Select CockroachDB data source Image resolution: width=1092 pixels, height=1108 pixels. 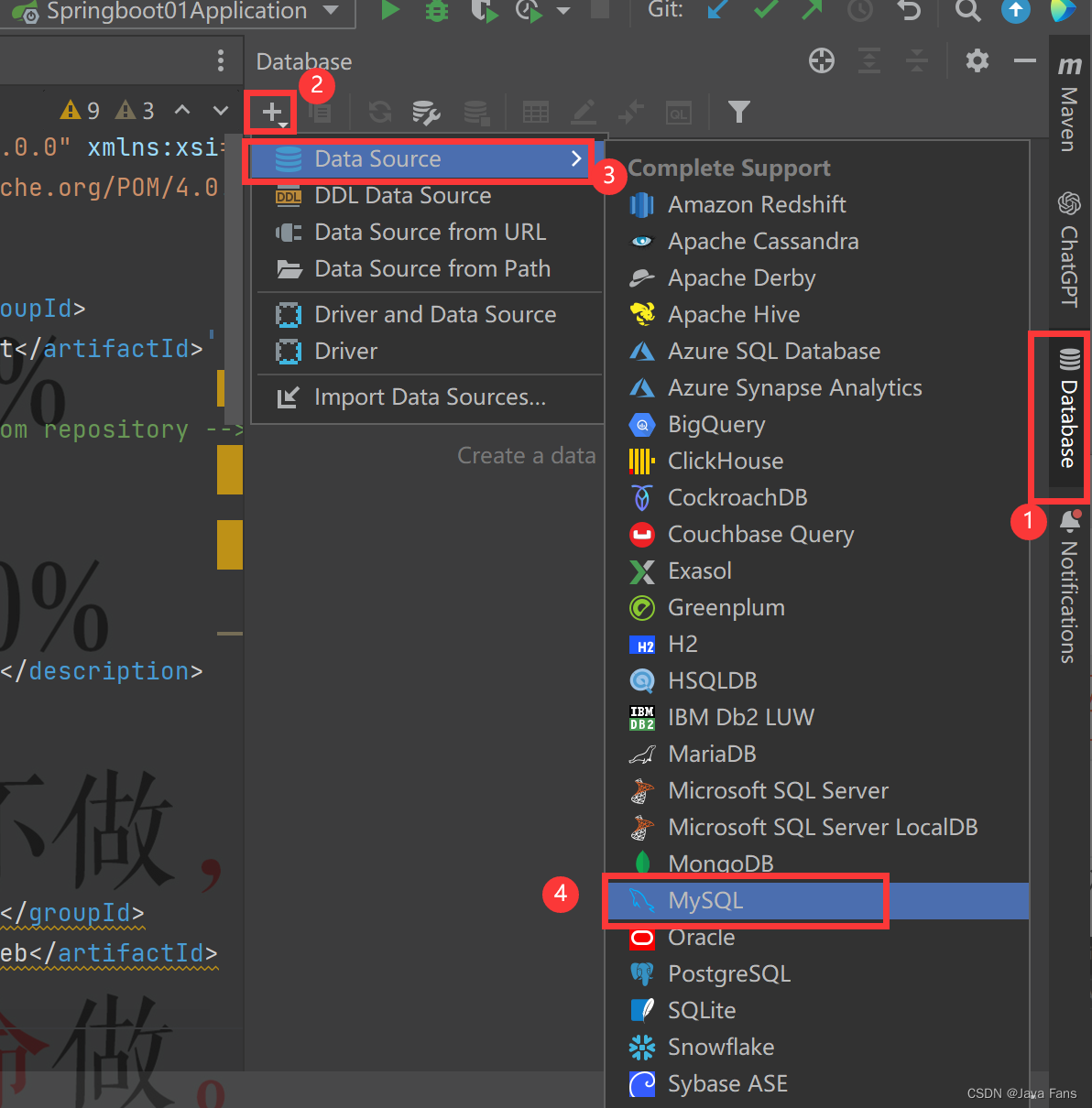tap(817, 498)
